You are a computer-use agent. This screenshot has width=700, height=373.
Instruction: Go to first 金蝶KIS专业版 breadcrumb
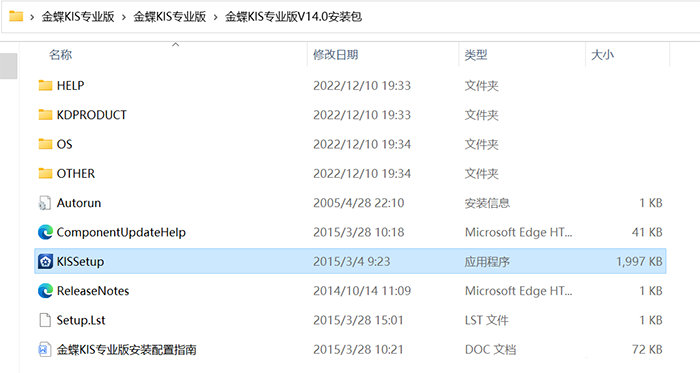(x=78, y=17)
